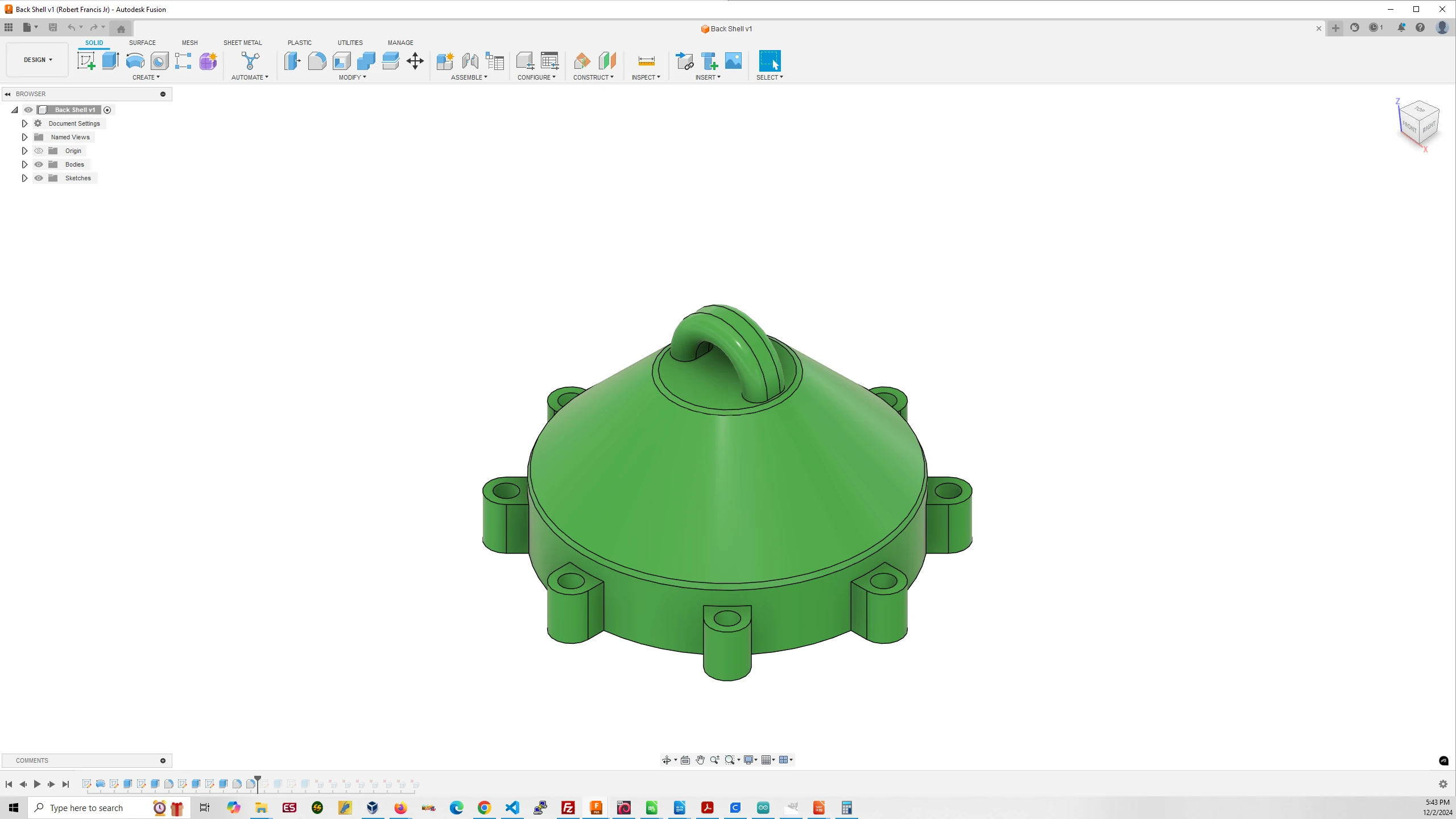Open the INSPECT dropdown menu

(646, 77)
